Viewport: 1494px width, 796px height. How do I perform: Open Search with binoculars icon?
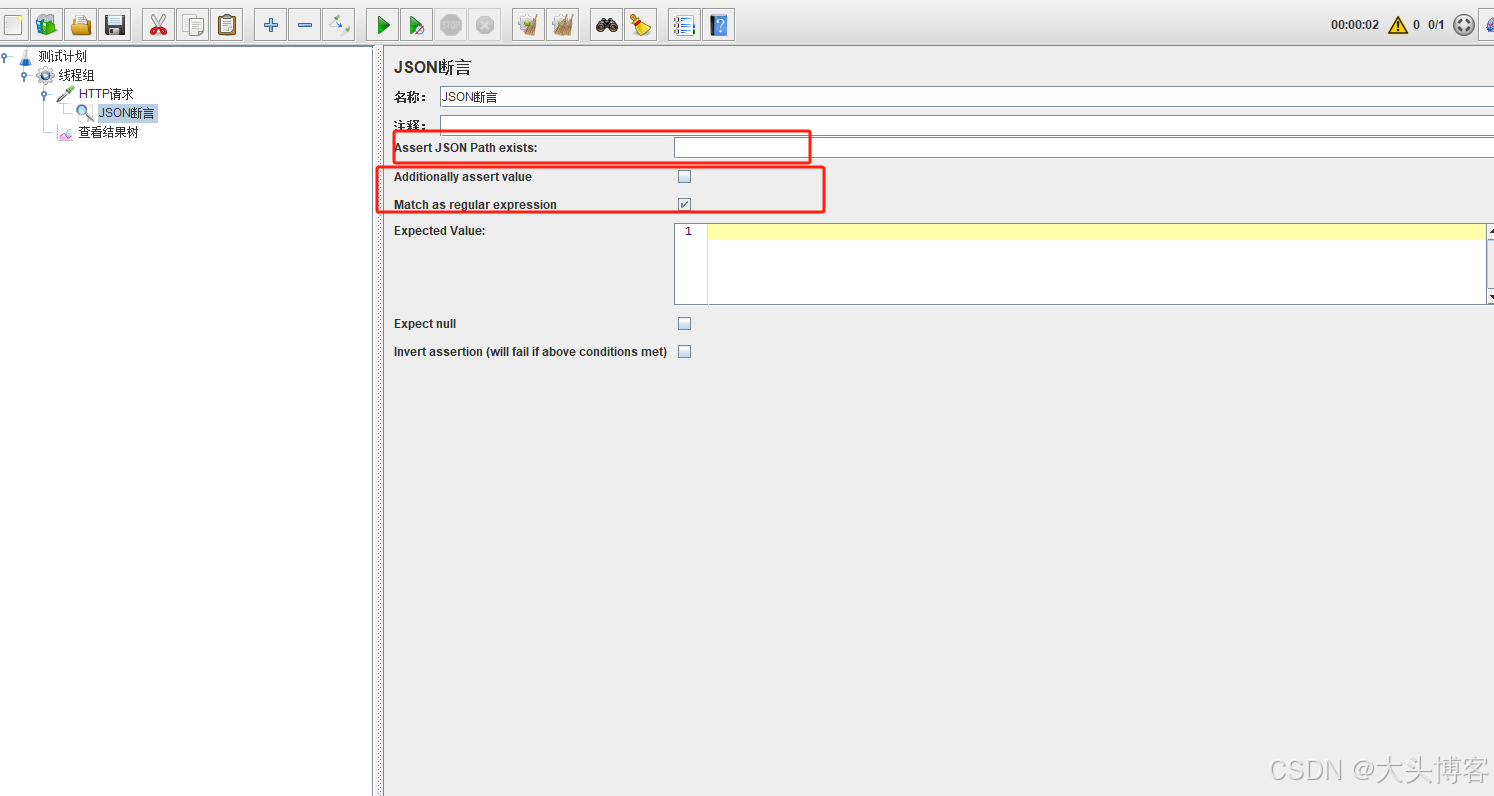[606, 24]
